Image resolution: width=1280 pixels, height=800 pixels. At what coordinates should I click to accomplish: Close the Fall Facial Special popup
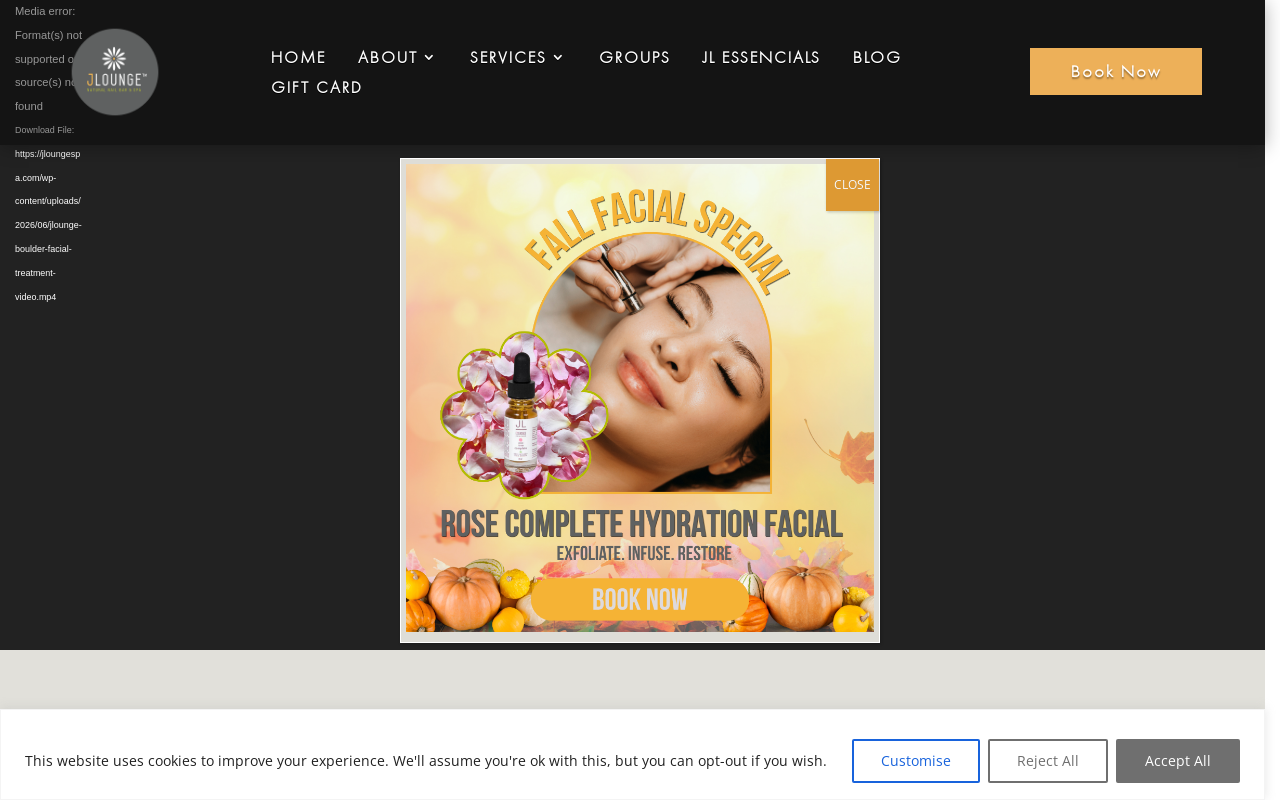pyautogui.click(x=852, y=185)
